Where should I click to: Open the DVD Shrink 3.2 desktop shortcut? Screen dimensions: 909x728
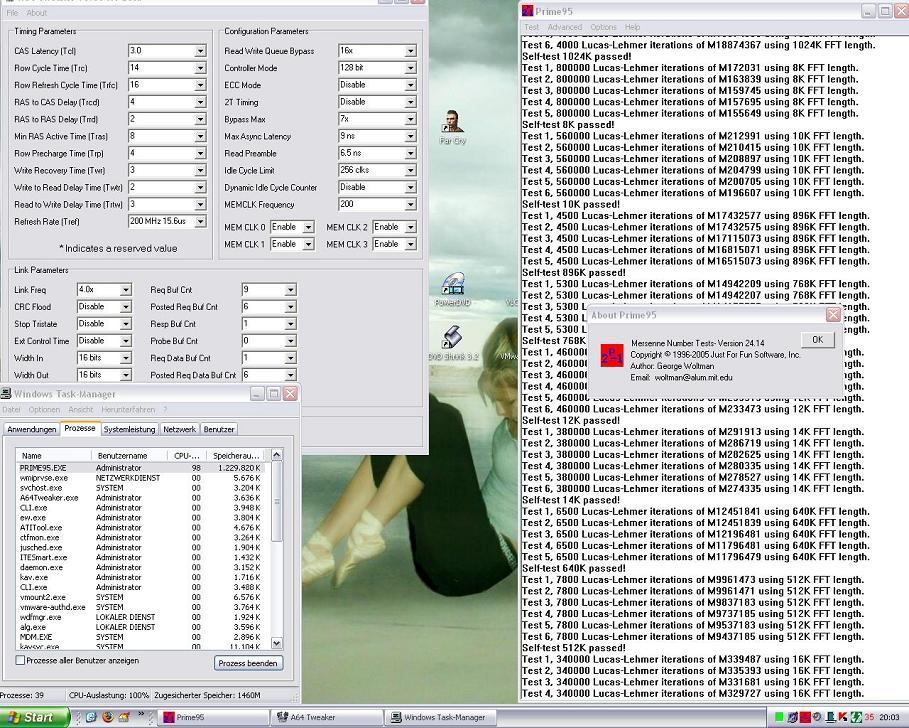click(453, 343)
